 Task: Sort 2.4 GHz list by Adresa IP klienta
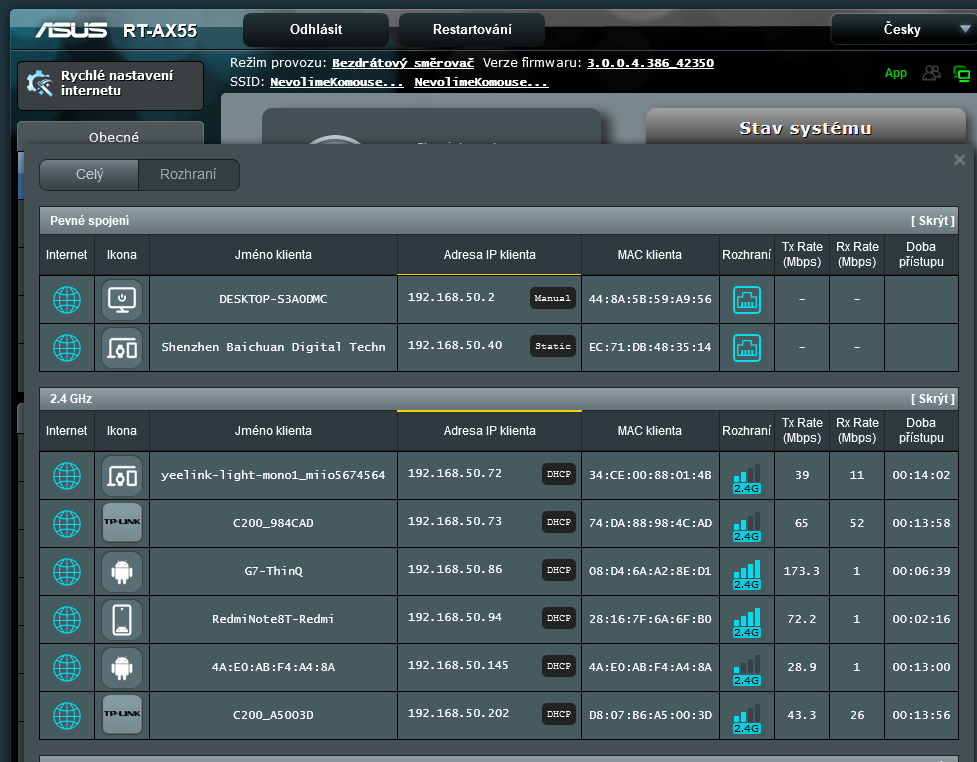tap(489, 431)
